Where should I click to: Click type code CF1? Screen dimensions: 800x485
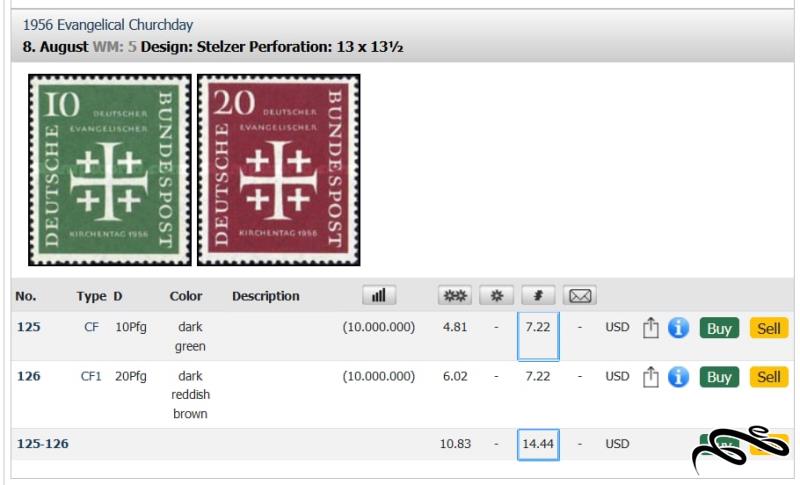click(91, 376)
